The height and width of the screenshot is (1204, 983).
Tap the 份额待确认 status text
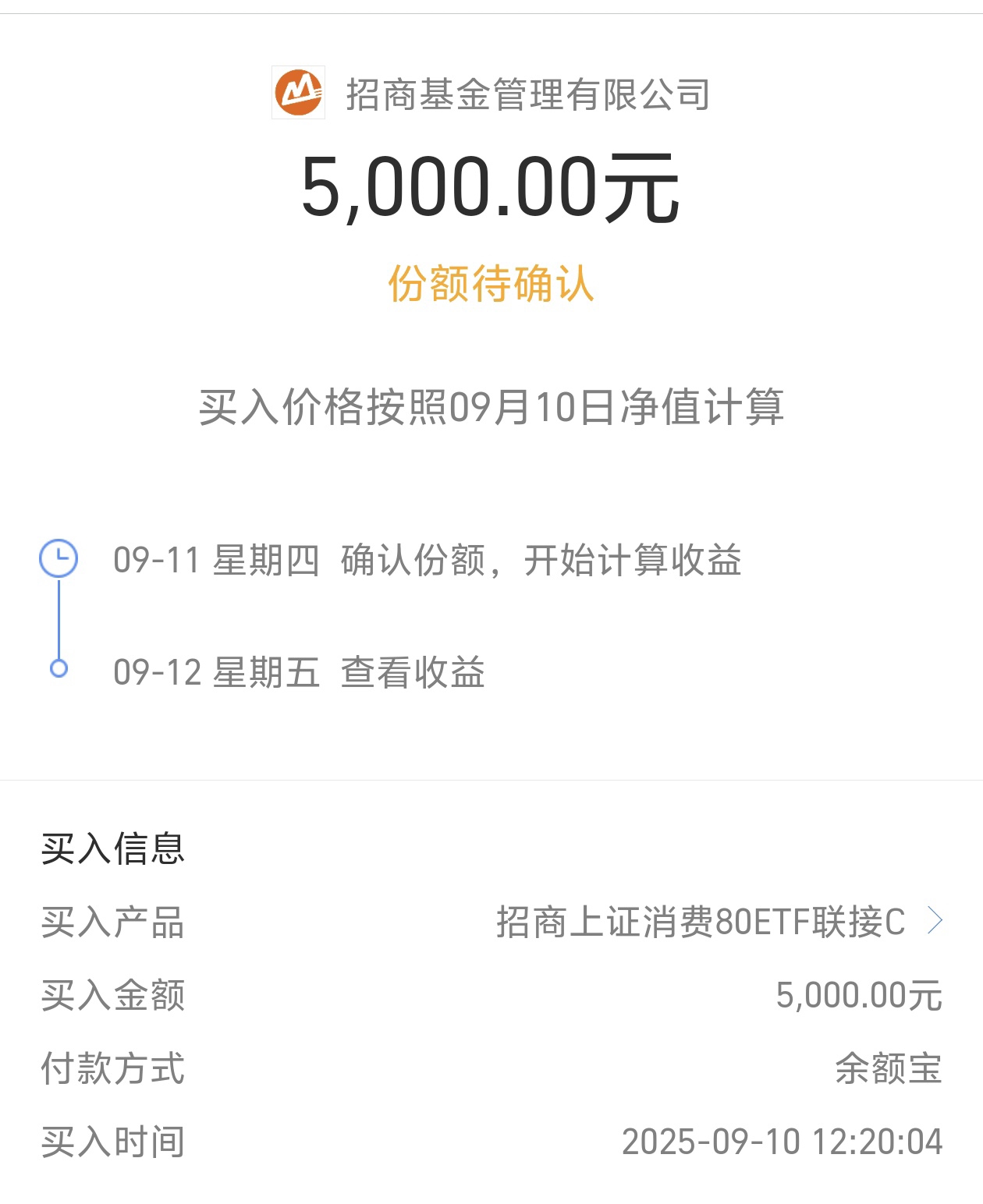pyautogui.click(x=491, y=283)
